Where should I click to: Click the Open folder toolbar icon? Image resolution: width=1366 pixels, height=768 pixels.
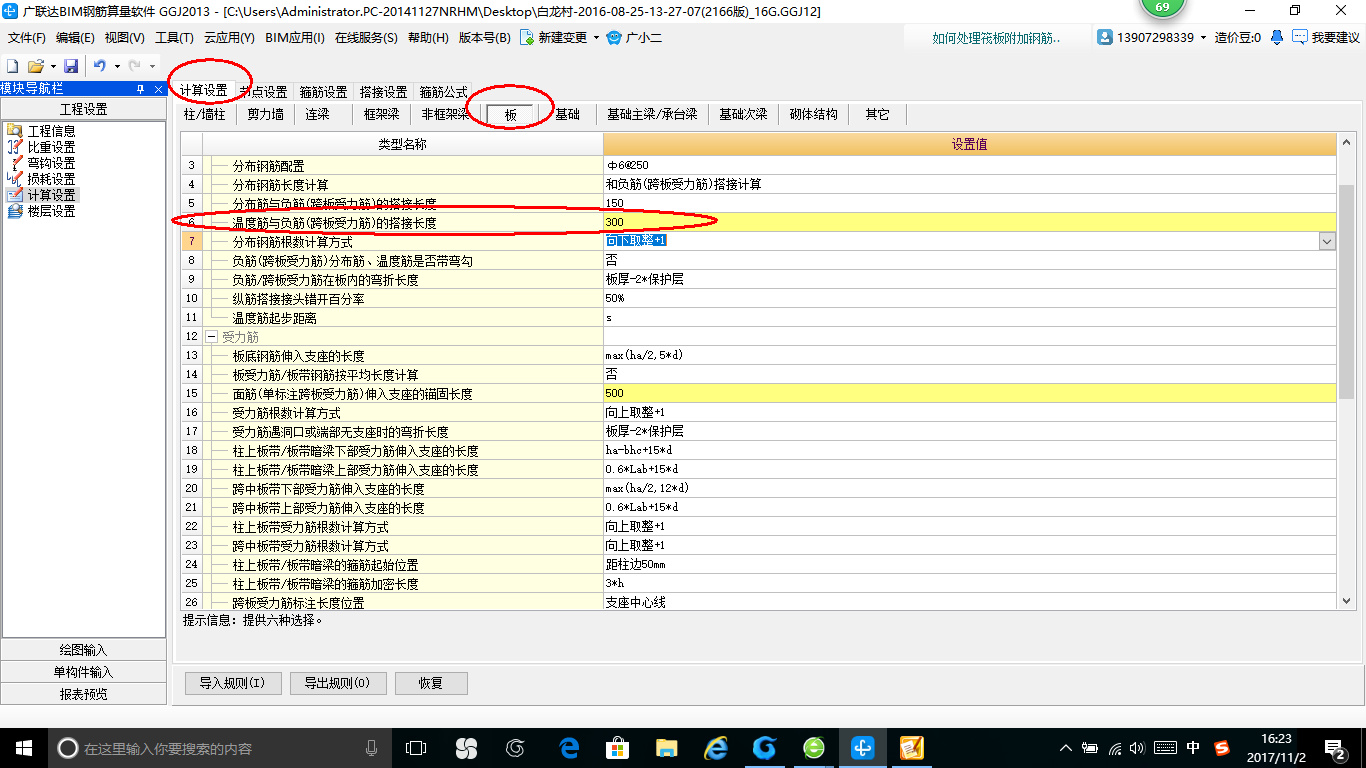pyautogui.click(x=36, y=66)
